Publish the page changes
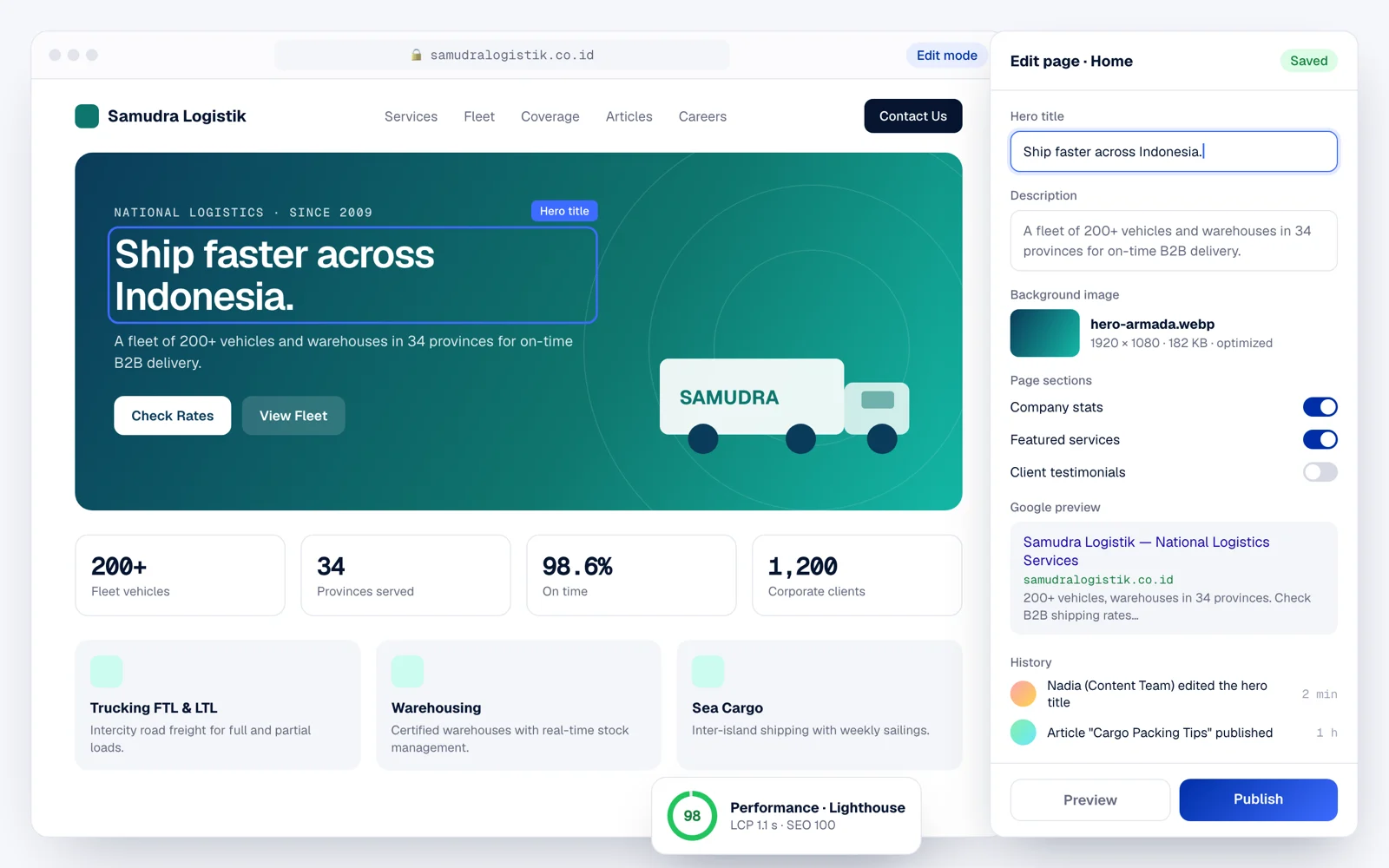The image size is (1389, 868). coord(1258,799)
